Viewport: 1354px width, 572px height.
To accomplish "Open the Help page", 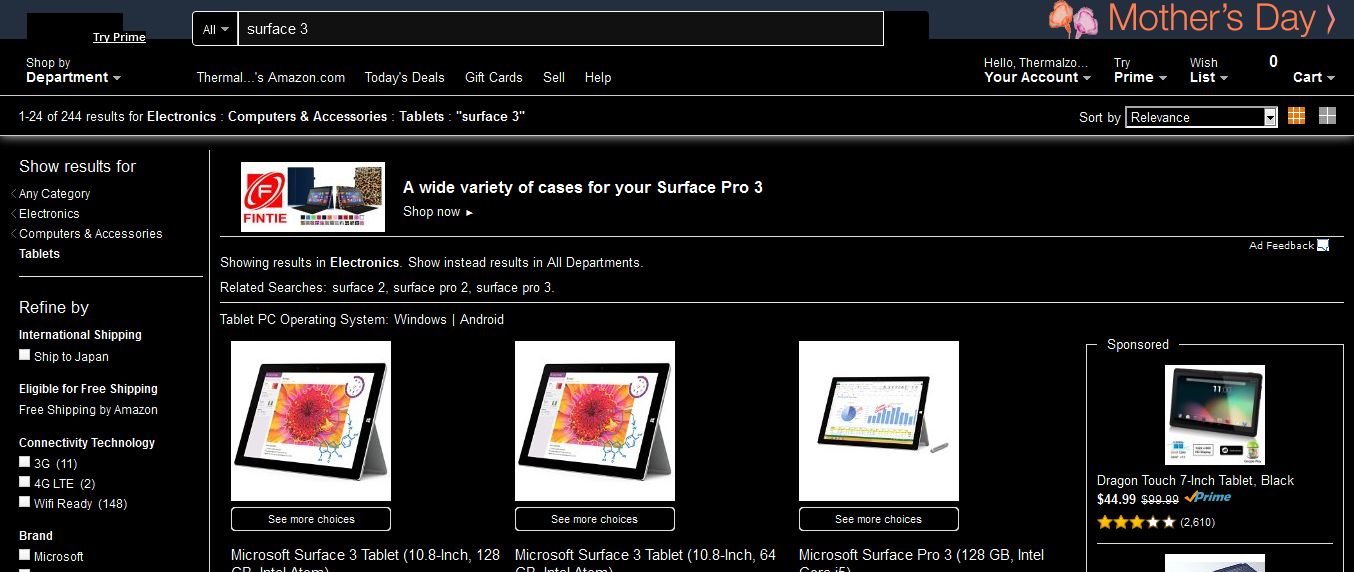I will (x=598, y=77).
